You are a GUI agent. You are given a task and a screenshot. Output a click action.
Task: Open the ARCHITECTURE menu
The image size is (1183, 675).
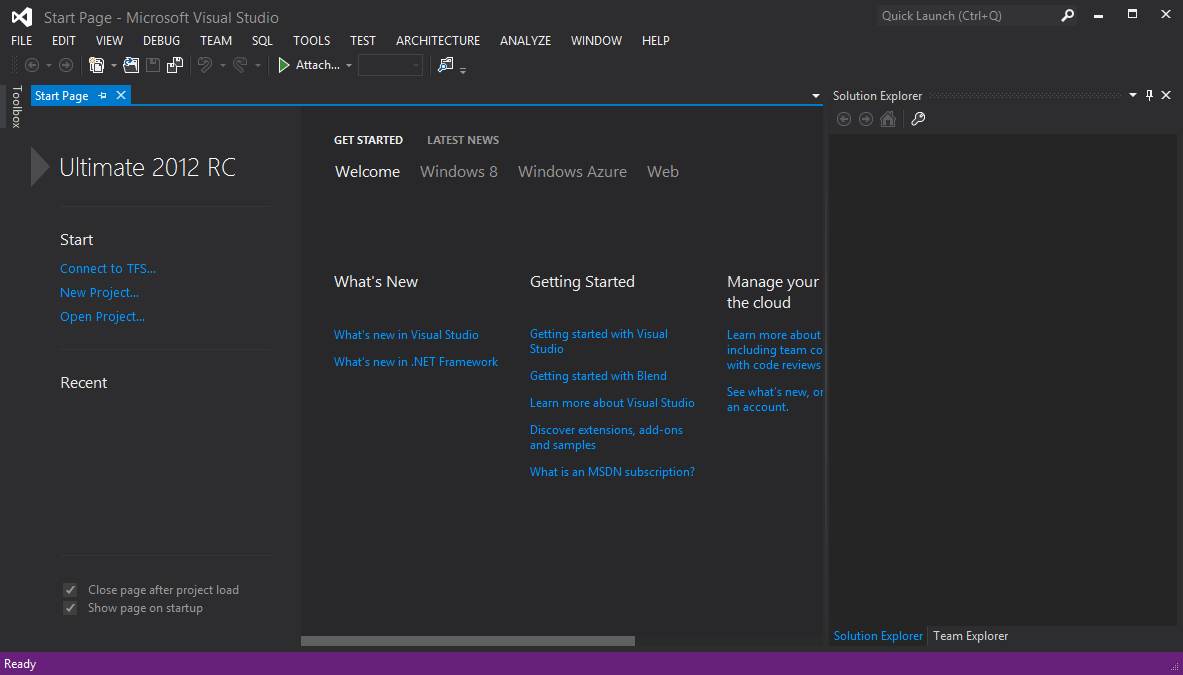pyautogui.click(x=437, y=41)
